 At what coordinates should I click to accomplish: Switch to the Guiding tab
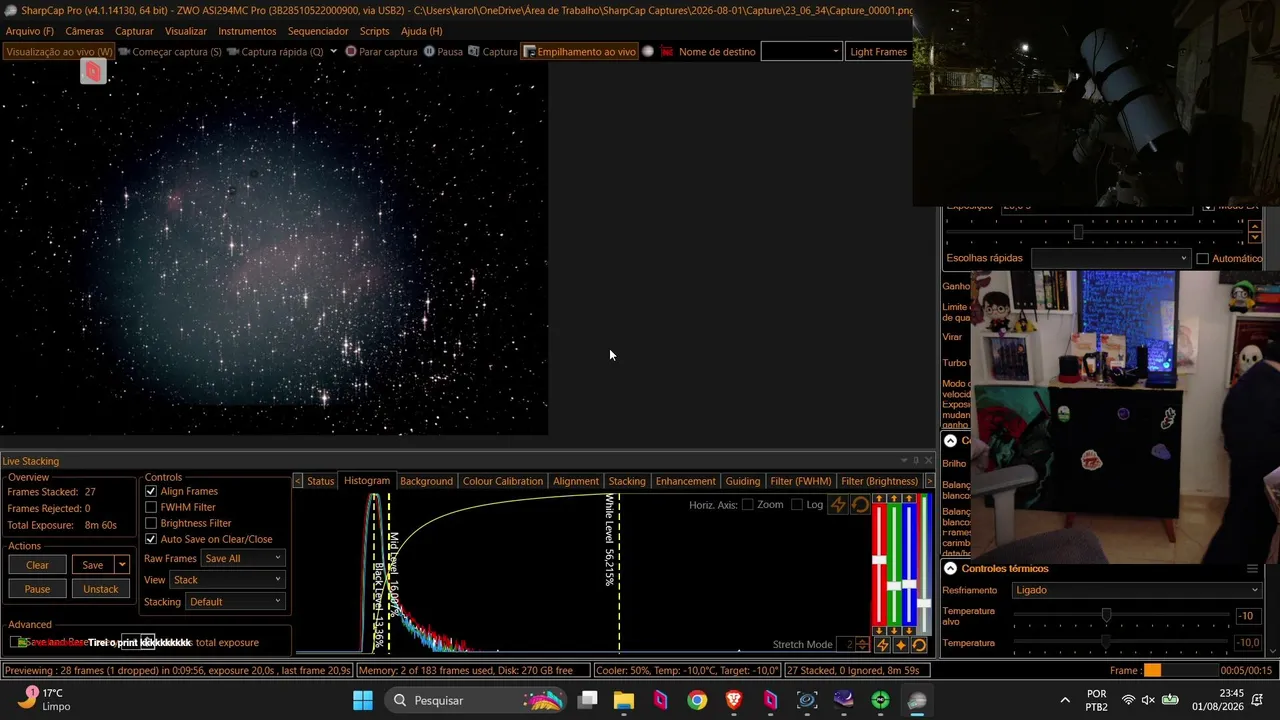coord(743,481)
